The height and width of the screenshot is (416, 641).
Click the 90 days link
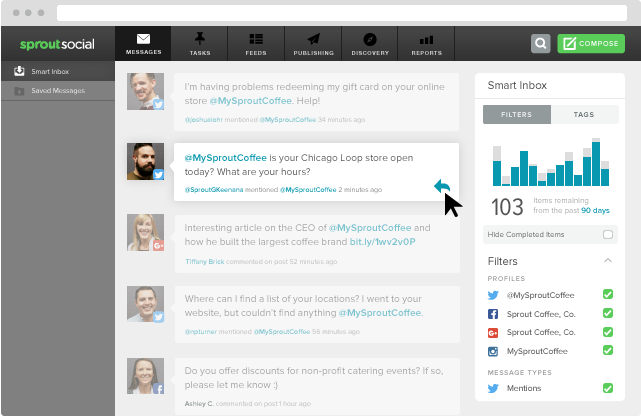(595, 210)
